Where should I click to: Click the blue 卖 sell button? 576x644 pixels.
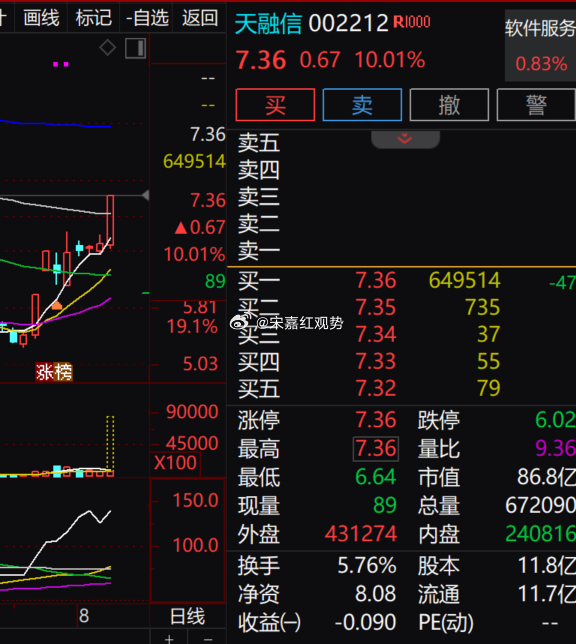click(x=362, y=105)
